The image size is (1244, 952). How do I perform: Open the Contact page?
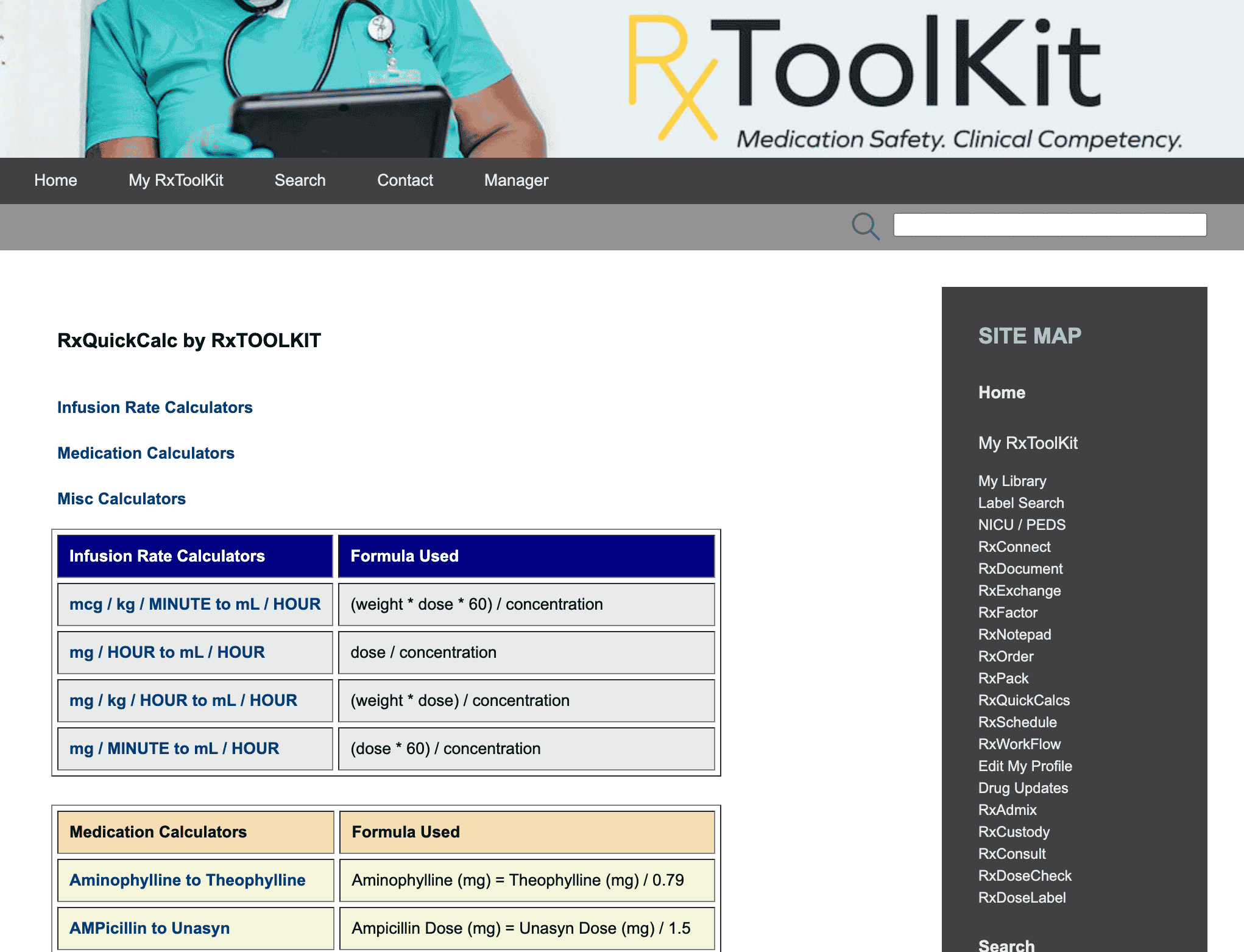point(405,180)
